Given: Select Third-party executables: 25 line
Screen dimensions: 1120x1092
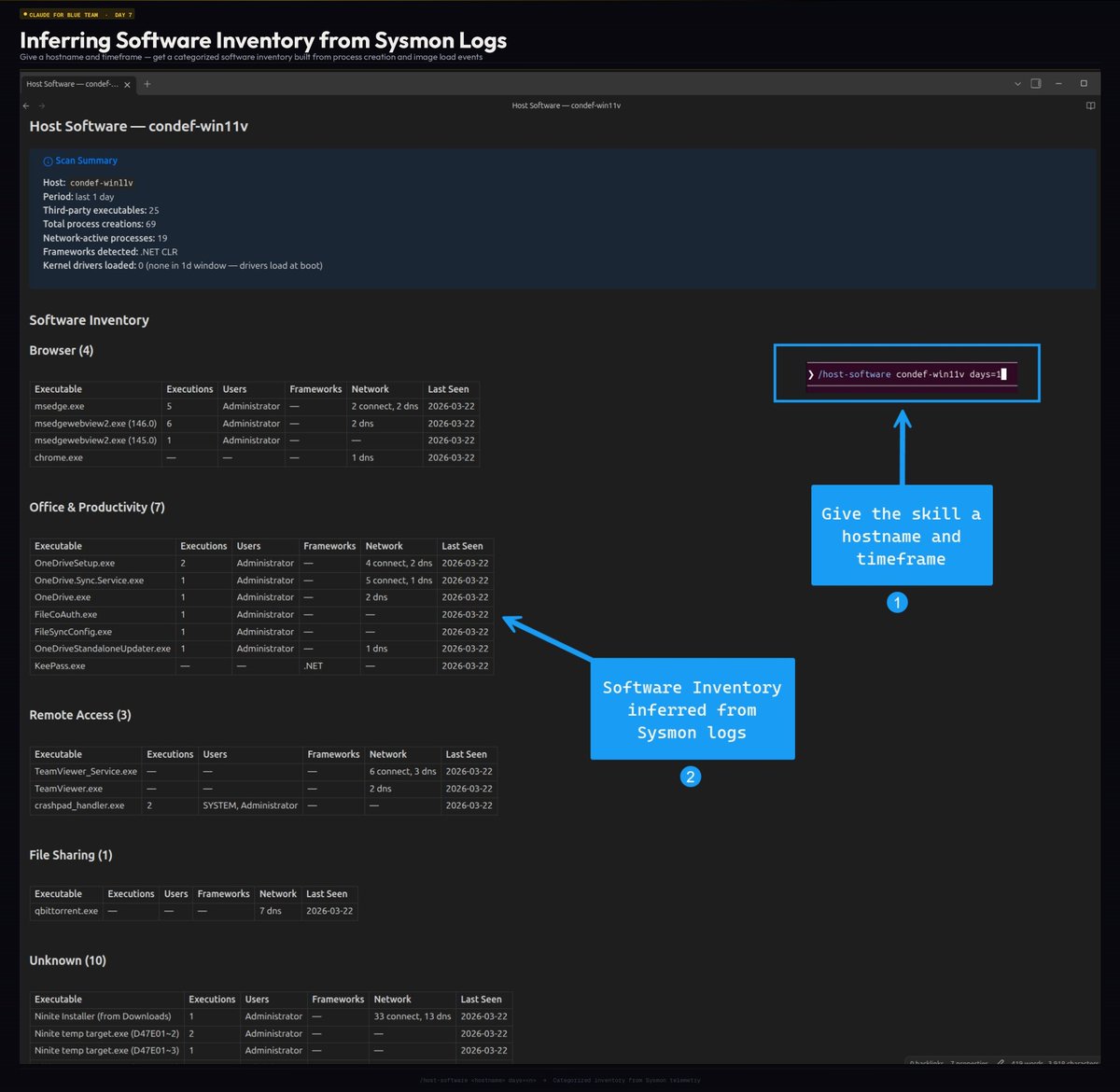Looking at the screenshot, I should tap(101, 210).
